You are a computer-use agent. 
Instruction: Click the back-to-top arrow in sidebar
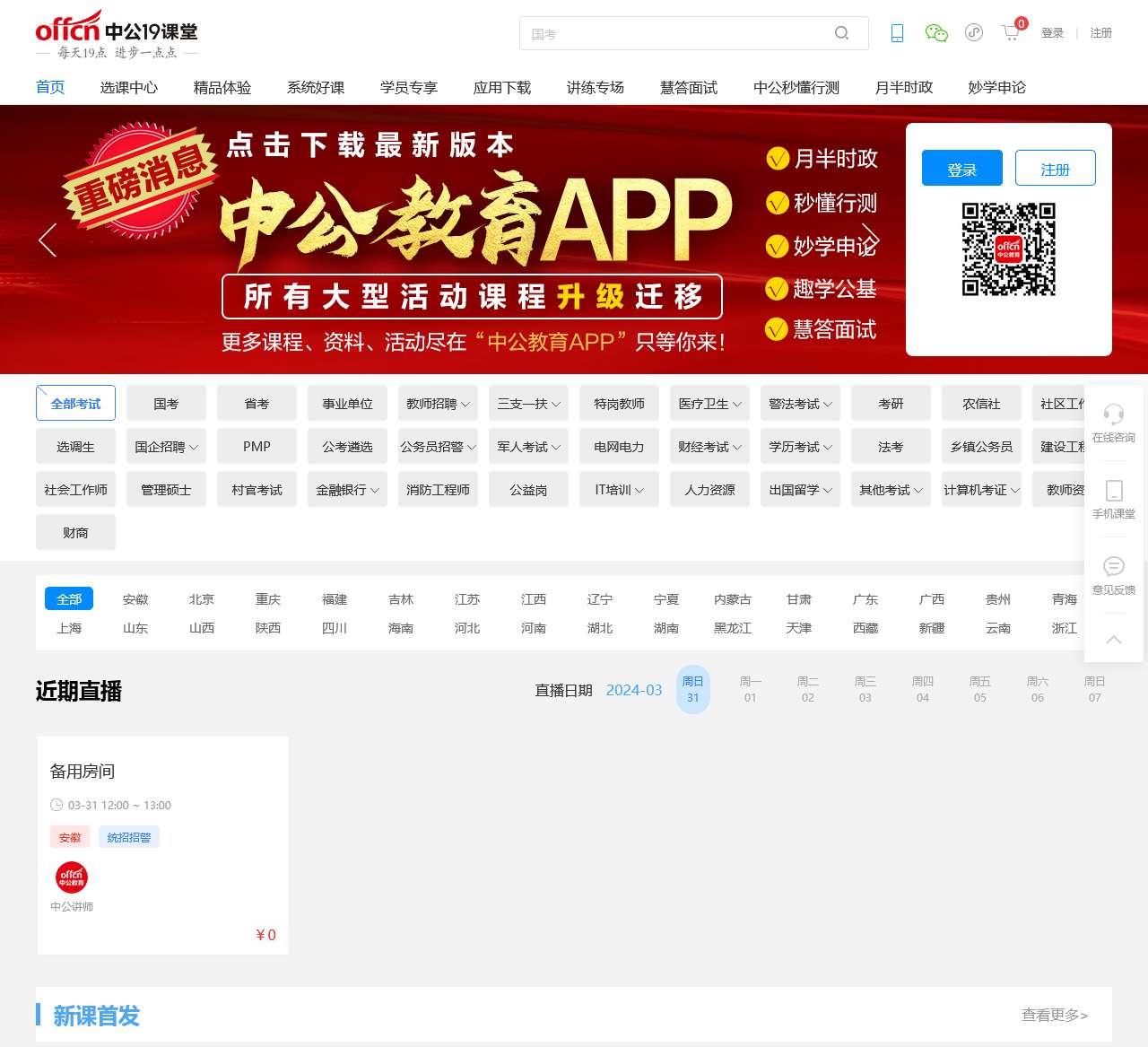pyautogui.click(x=1114, y=639)
